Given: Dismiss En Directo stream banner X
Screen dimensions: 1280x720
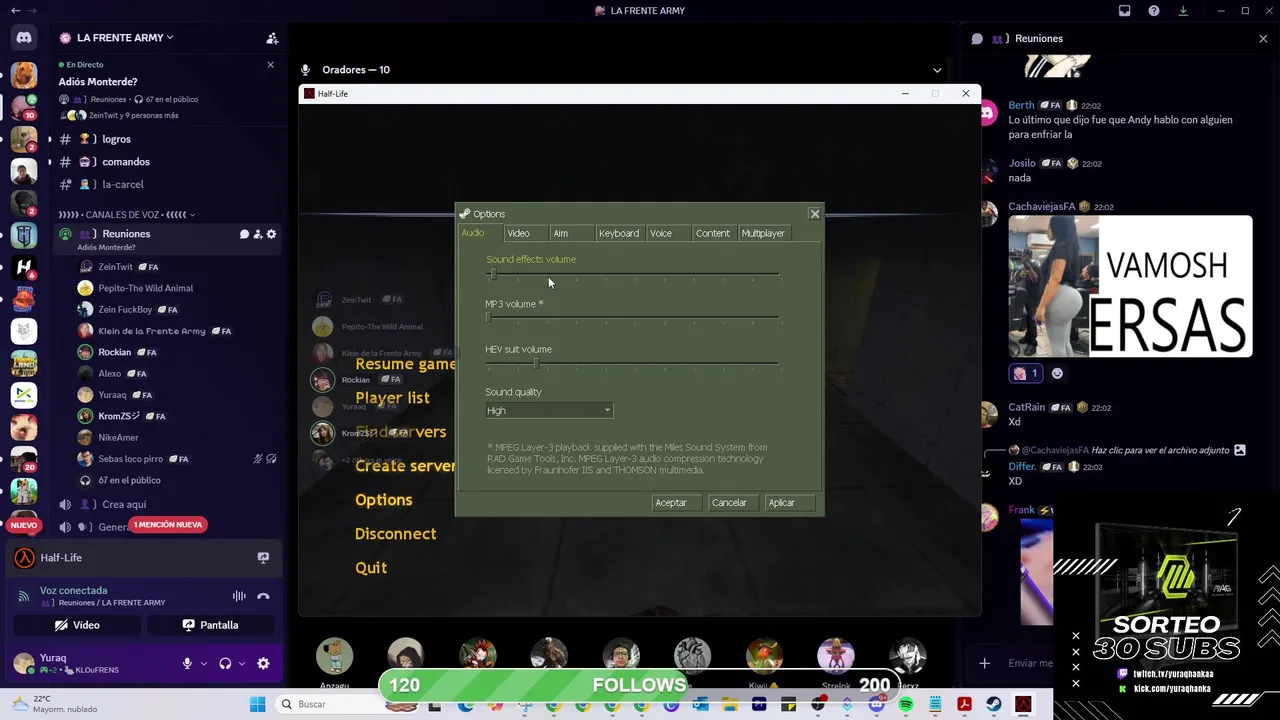Looking at the screenshot, I should (x=270, y=65).
